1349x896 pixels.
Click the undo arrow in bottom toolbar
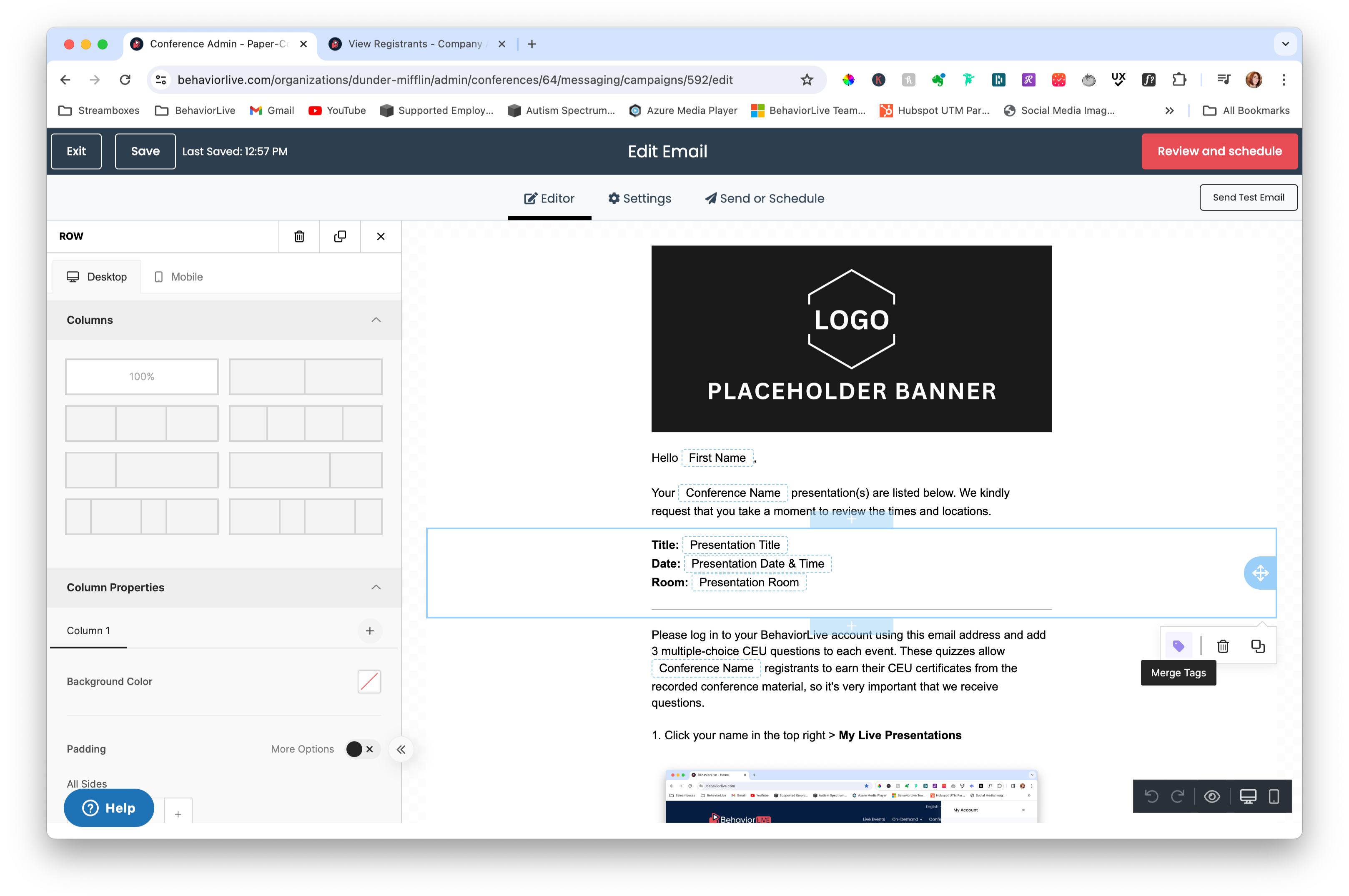1151,796
